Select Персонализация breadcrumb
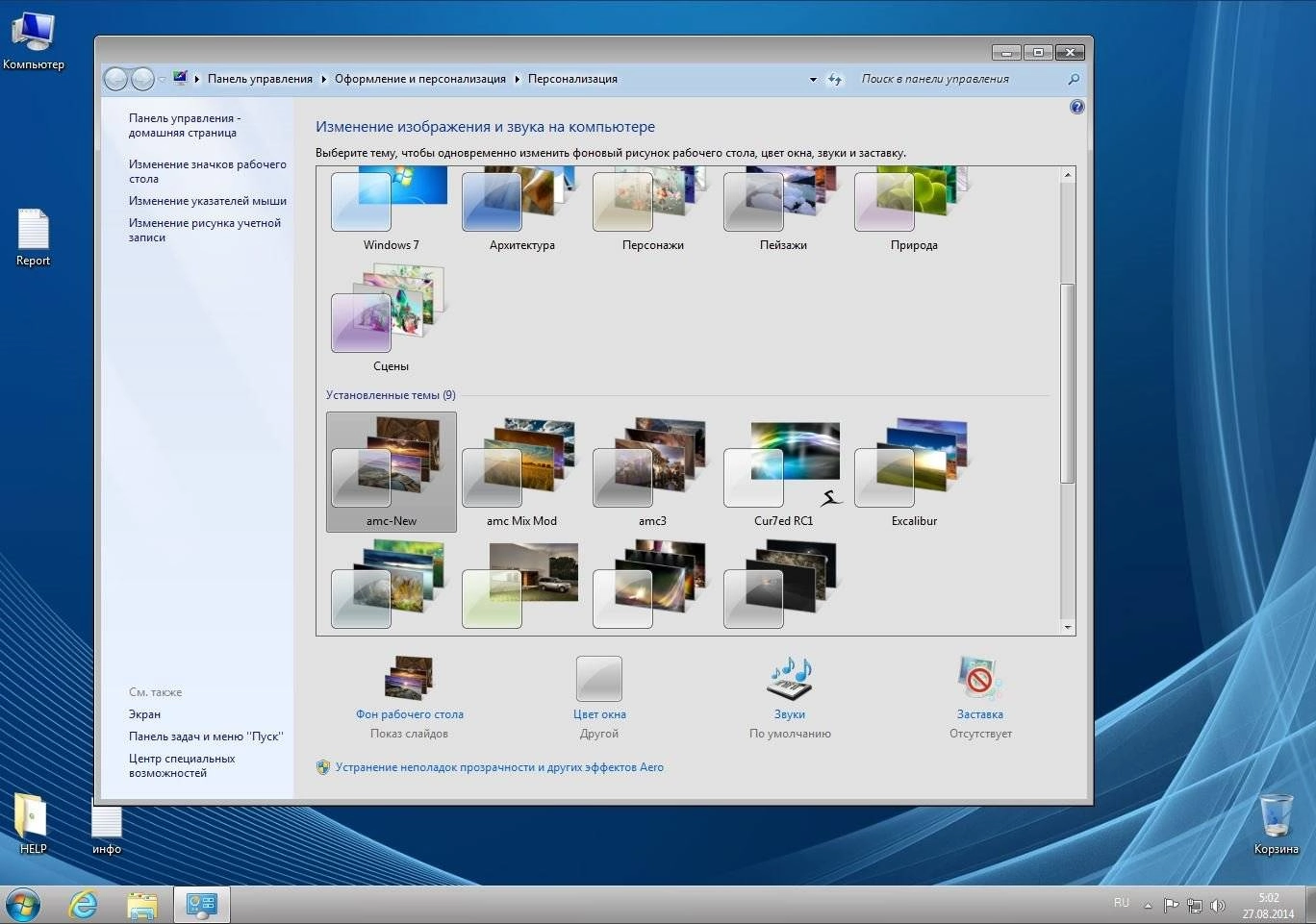 click(572, 79)
